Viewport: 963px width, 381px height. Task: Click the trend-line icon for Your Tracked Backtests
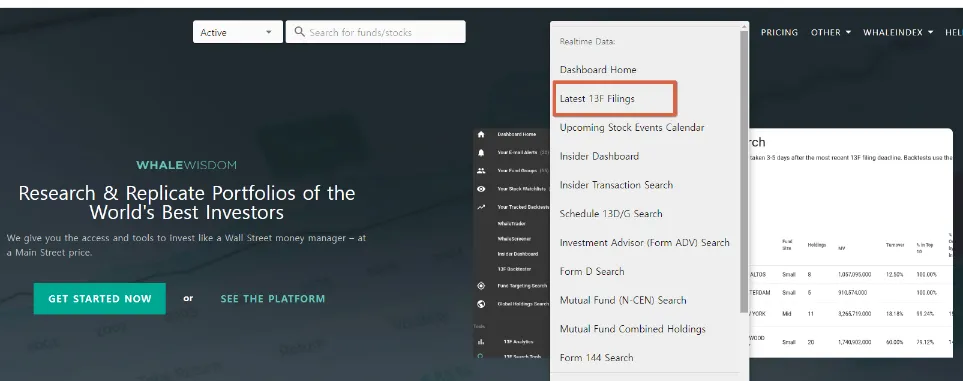click(x=481, y=208)
